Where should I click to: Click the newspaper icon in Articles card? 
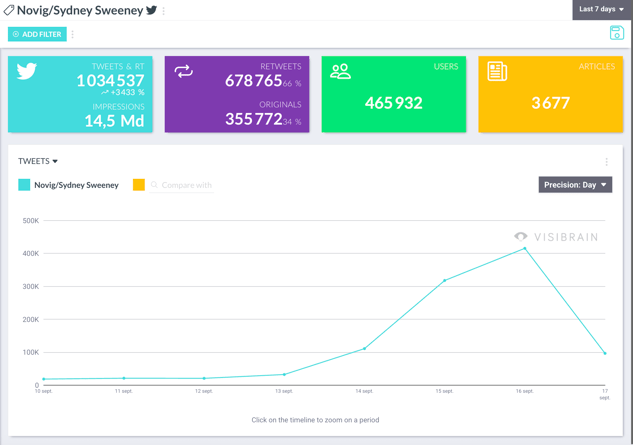[x=497, y=71]
